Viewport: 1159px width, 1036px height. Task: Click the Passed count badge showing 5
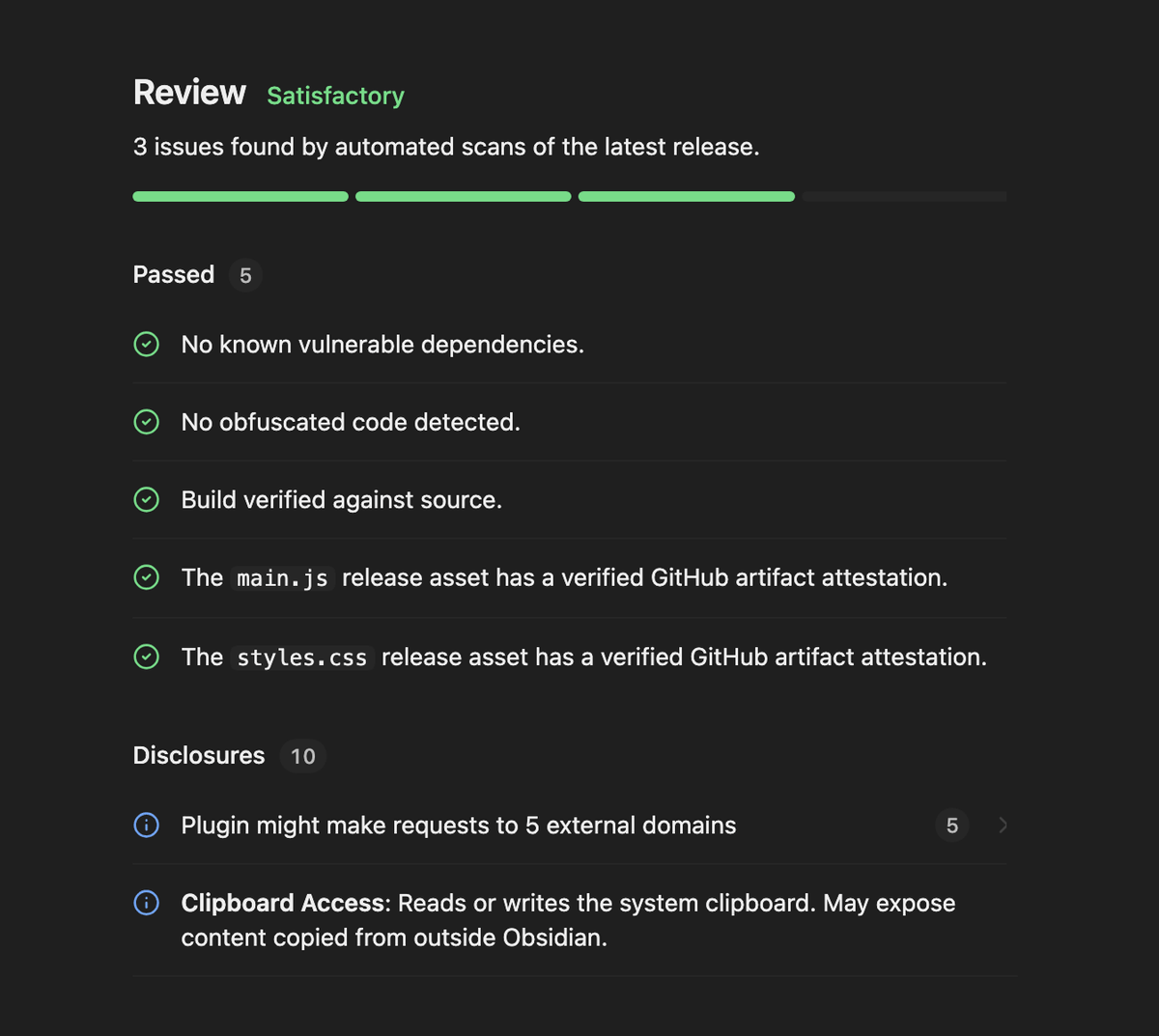(x=245, y=275)
